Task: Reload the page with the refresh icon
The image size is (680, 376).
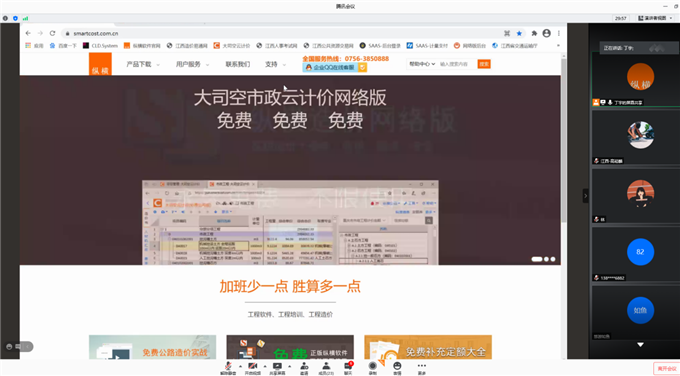Action: [52, 33]
